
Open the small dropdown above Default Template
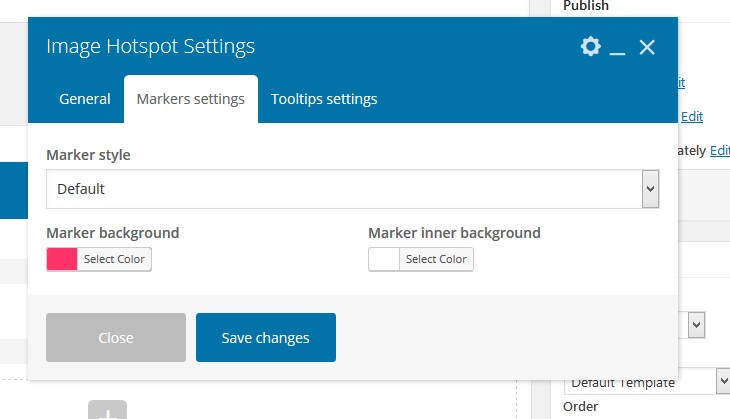click(697, 324)
